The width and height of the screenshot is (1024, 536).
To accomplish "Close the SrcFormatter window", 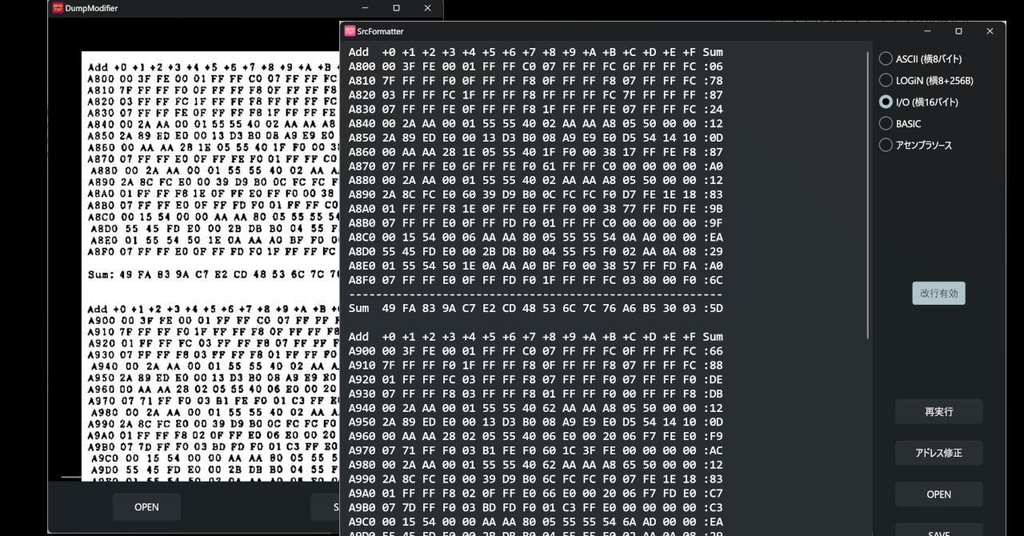I will point(989,31).
